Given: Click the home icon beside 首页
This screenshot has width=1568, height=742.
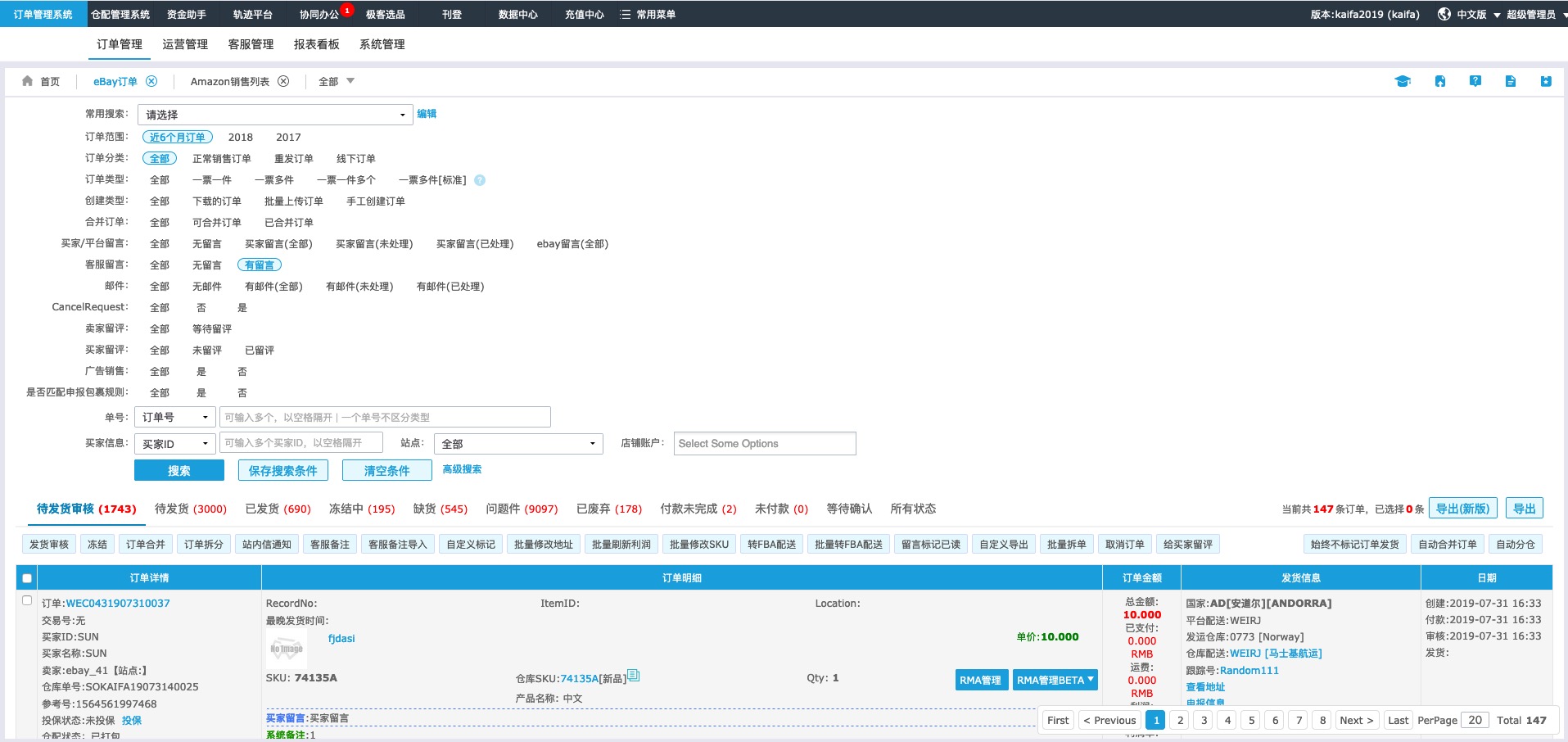Looking at the screenshot, I should [28, 81].
